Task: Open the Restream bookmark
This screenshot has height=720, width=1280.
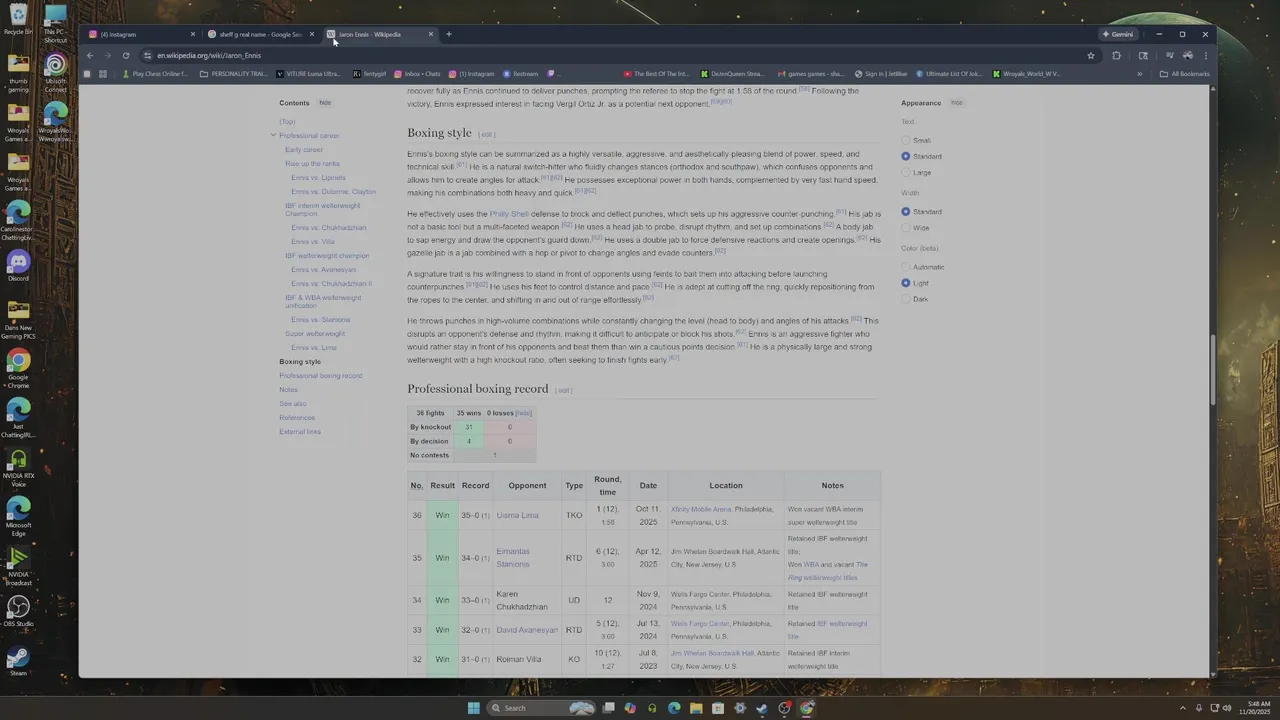Action: [520, 74]
